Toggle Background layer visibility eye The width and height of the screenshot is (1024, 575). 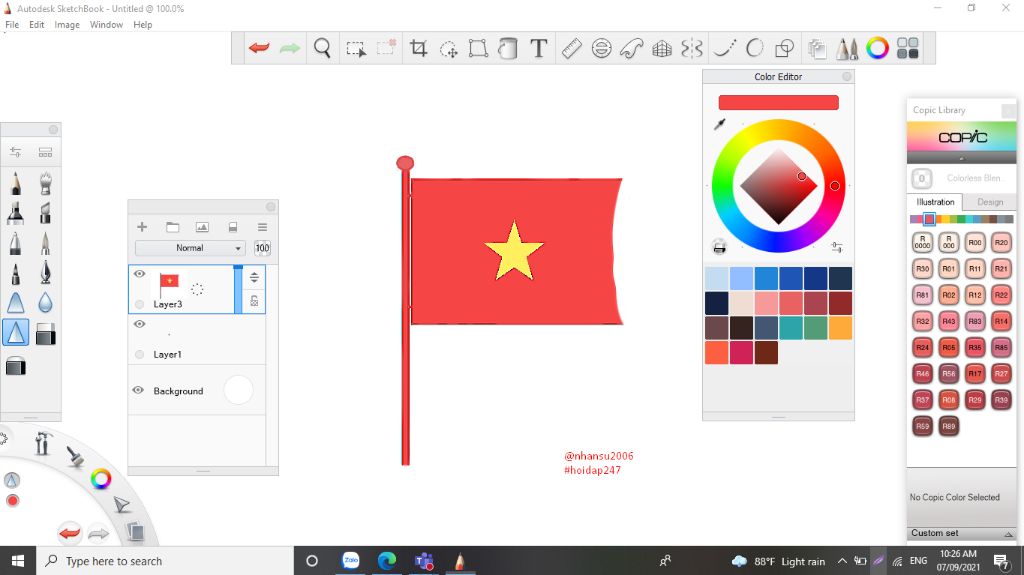(x=138, y=390)
